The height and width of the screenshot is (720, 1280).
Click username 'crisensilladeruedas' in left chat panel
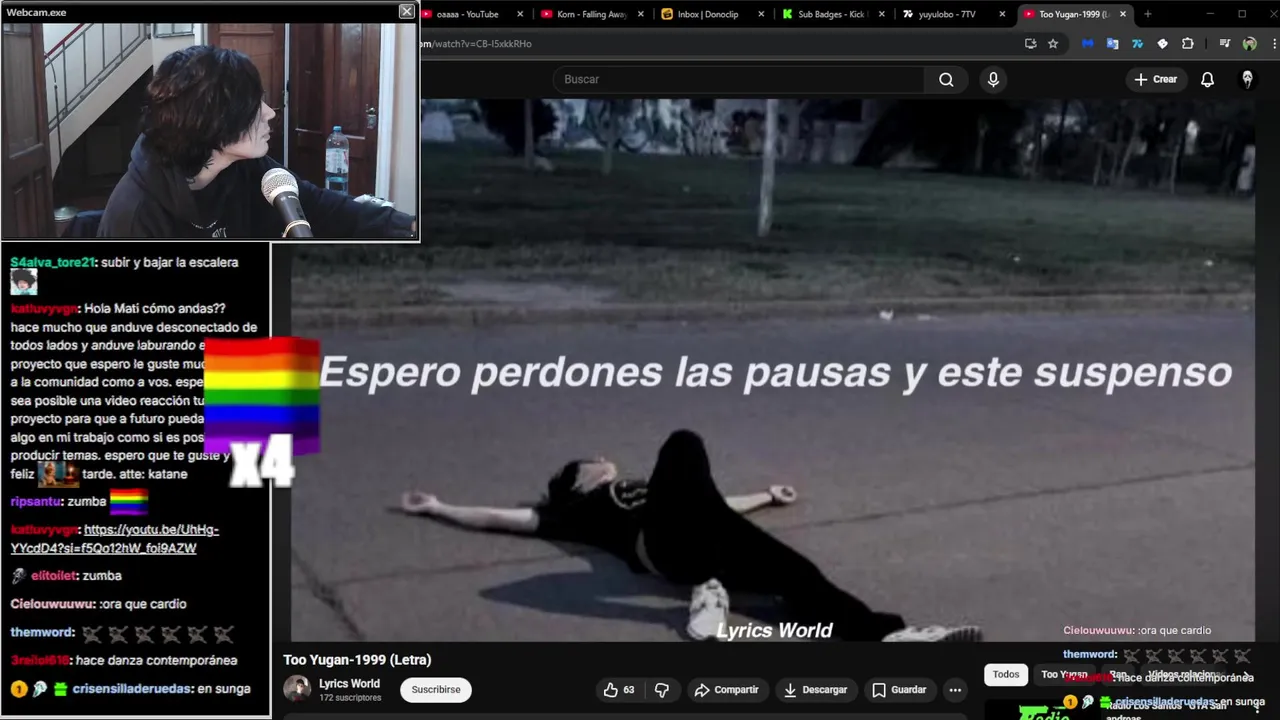(x=131, y=688)
